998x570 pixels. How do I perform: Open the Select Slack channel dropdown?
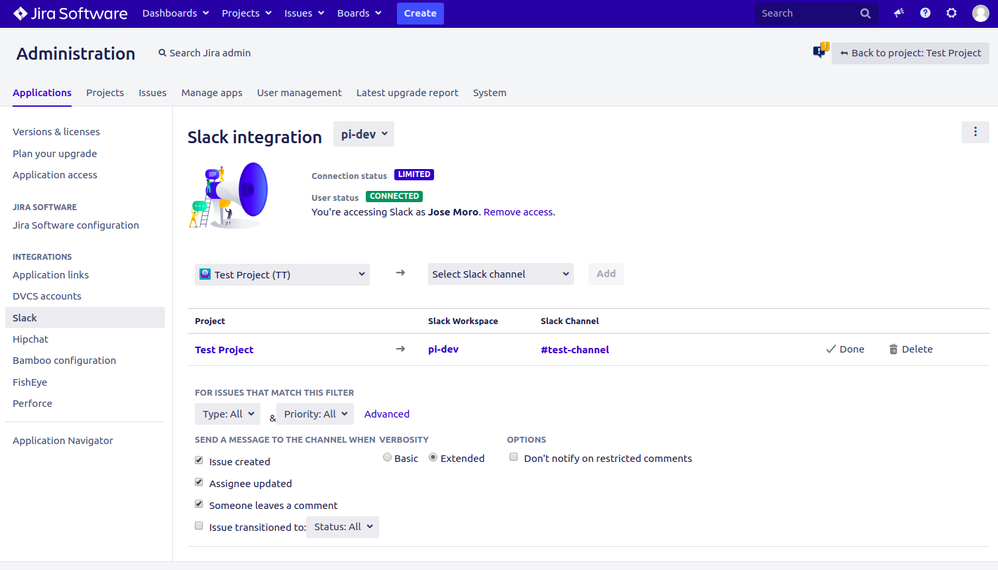(500, 274)
